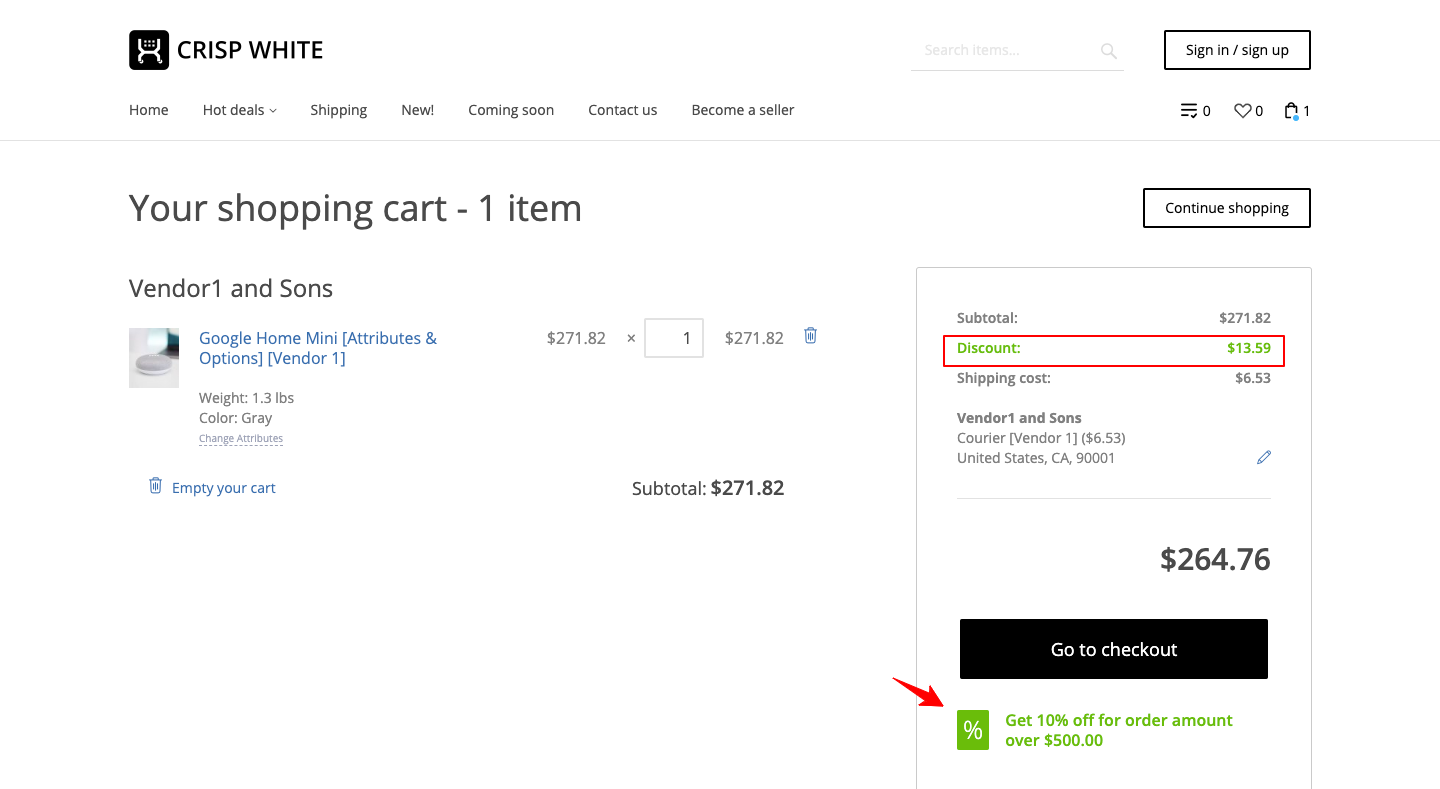Click the Sign in / sign up button
This screenshot has height=789, width=1440.
tap(1237, 50)
